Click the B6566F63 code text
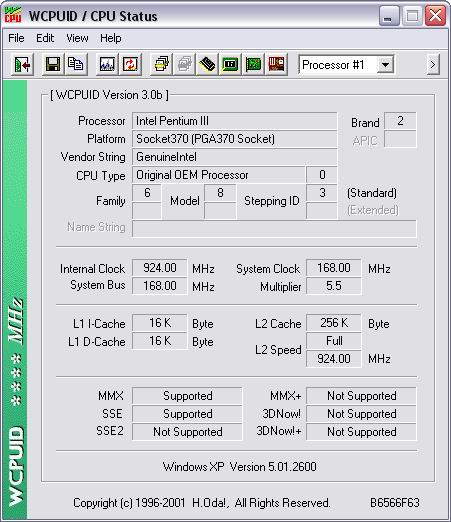The width and height of the screenshot is (451, 522). pos(395,503)
